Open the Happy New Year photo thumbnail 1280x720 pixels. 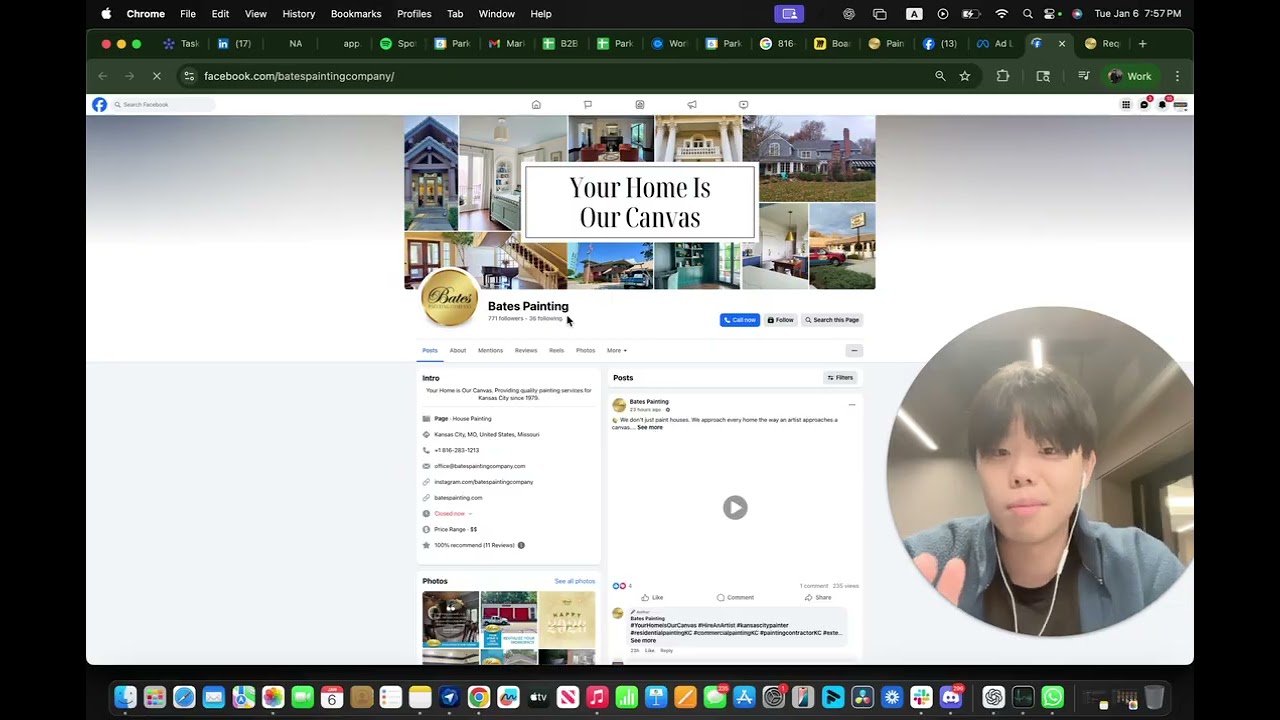coord(567,619)
